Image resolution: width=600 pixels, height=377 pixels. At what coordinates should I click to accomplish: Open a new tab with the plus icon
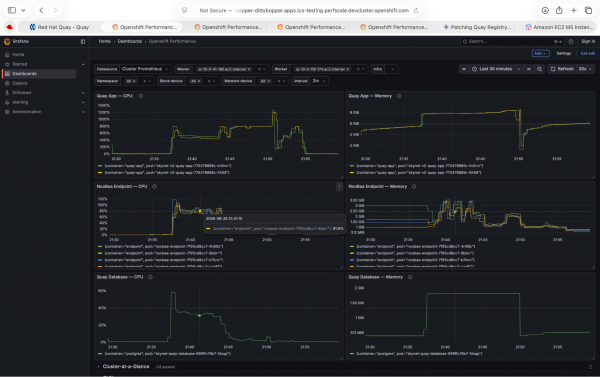point(574,10)
